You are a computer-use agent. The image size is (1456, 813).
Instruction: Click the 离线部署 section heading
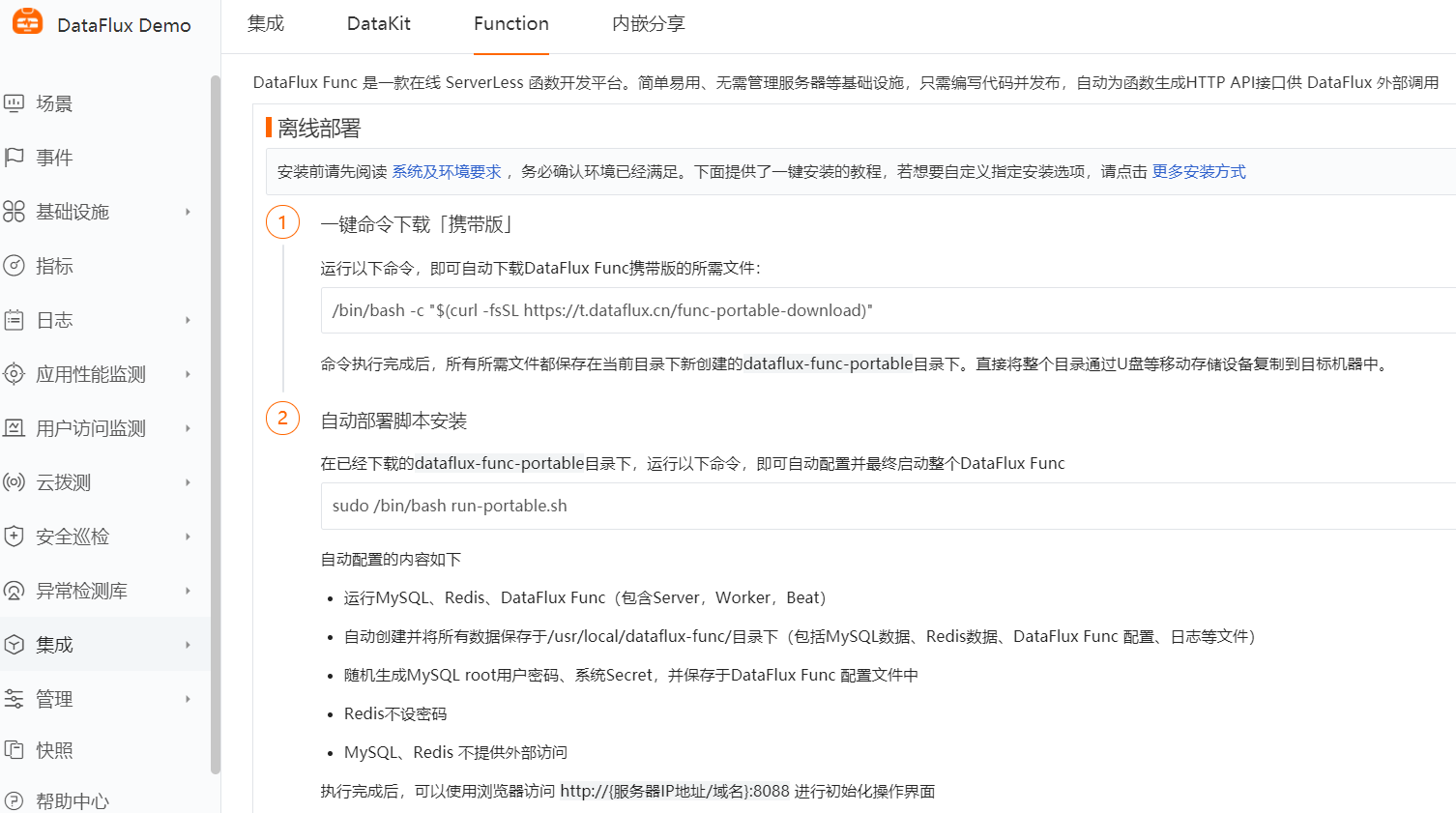pyautogui.click(x=319, y=128)
